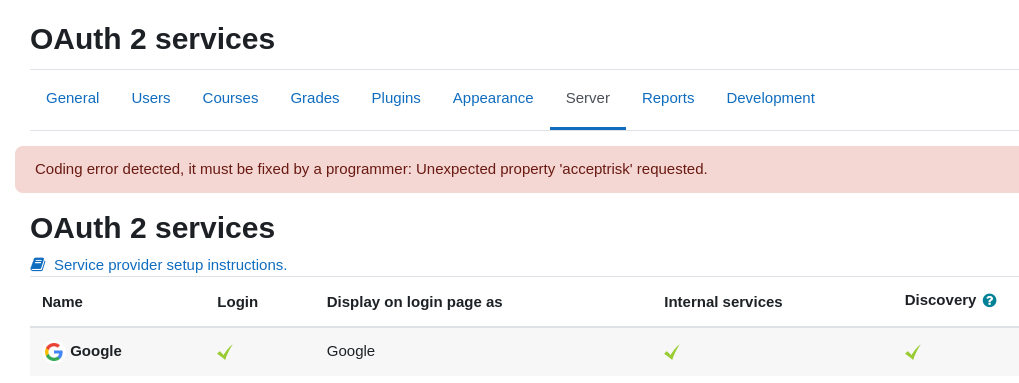This screenshot has width=1019, height=383.
Task: Go to the Development tab
Action: (x=770, y=98)
